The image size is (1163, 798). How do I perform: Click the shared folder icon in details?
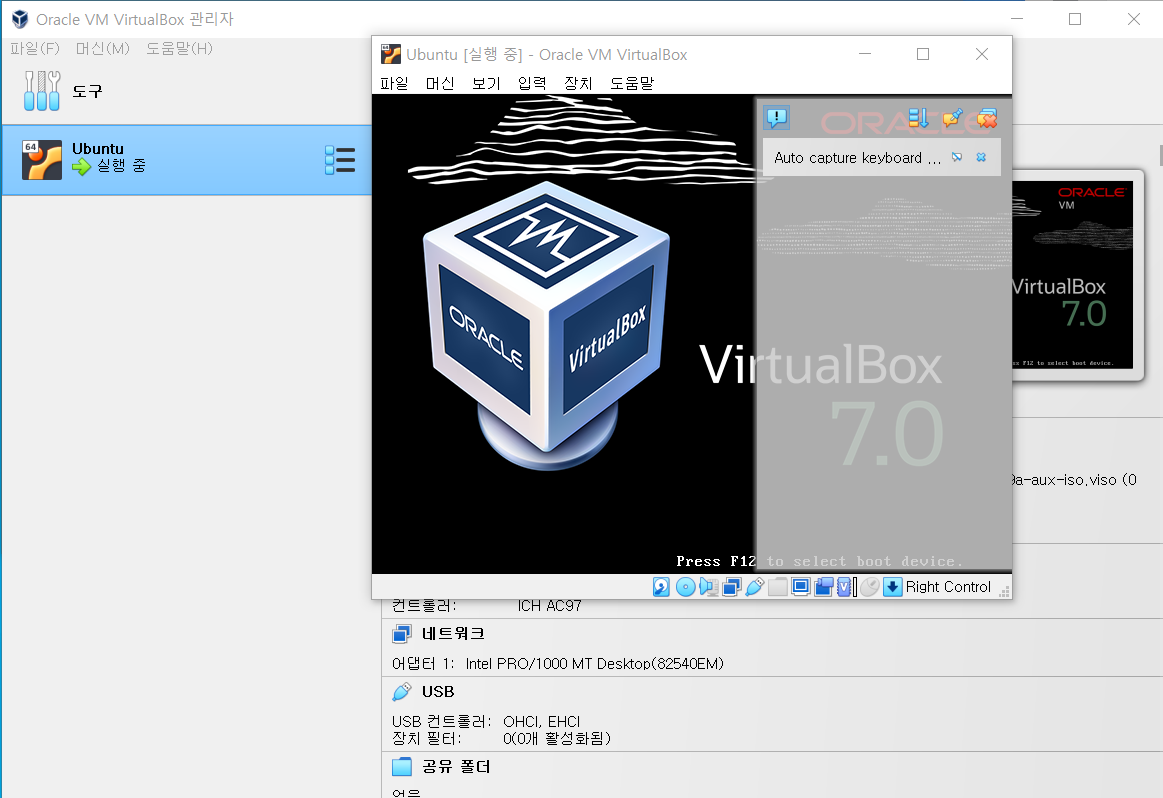[401, 766]
